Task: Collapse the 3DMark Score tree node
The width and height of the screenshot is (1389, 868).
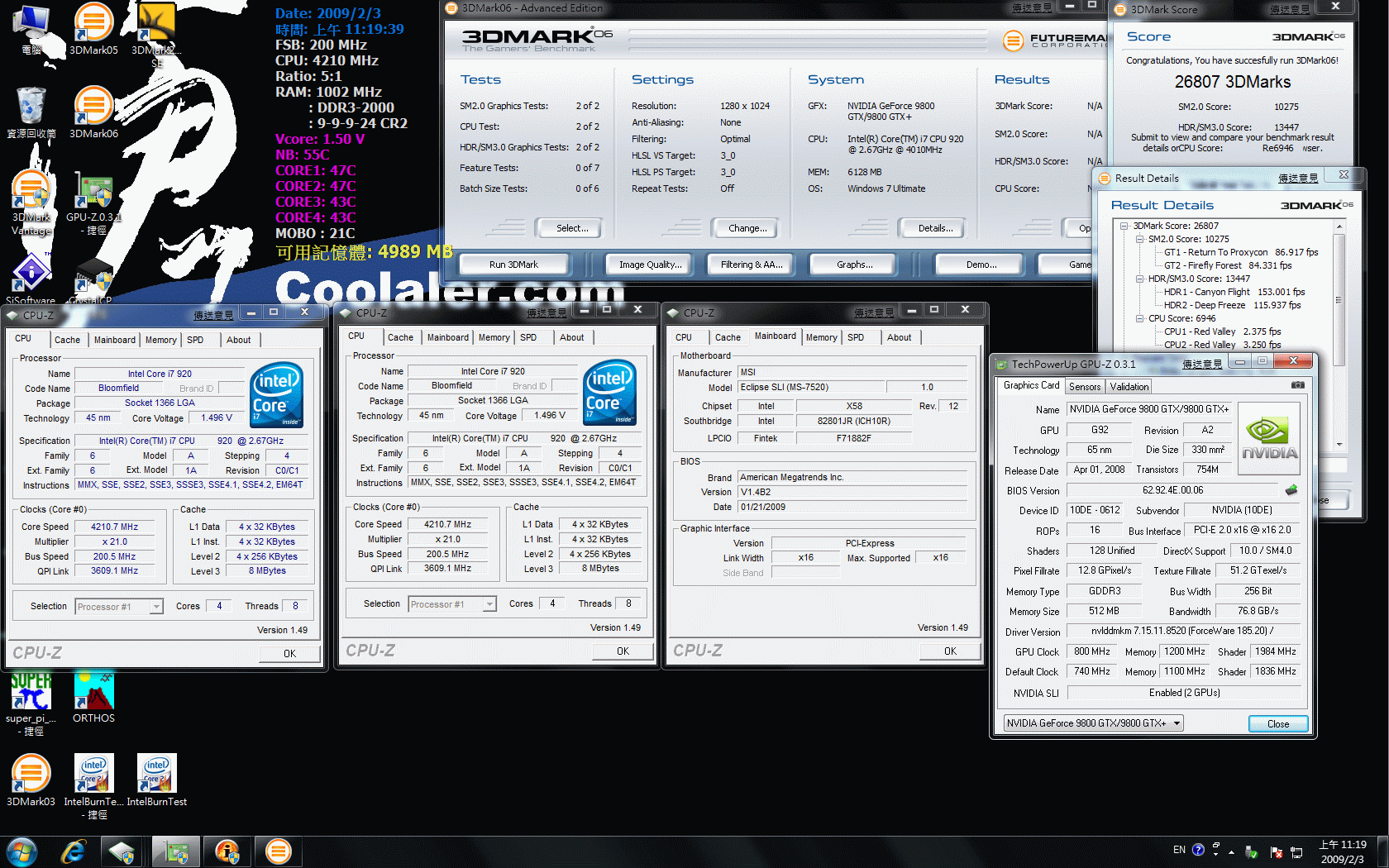Action: pyautogui.click(x=1124, y=226)
